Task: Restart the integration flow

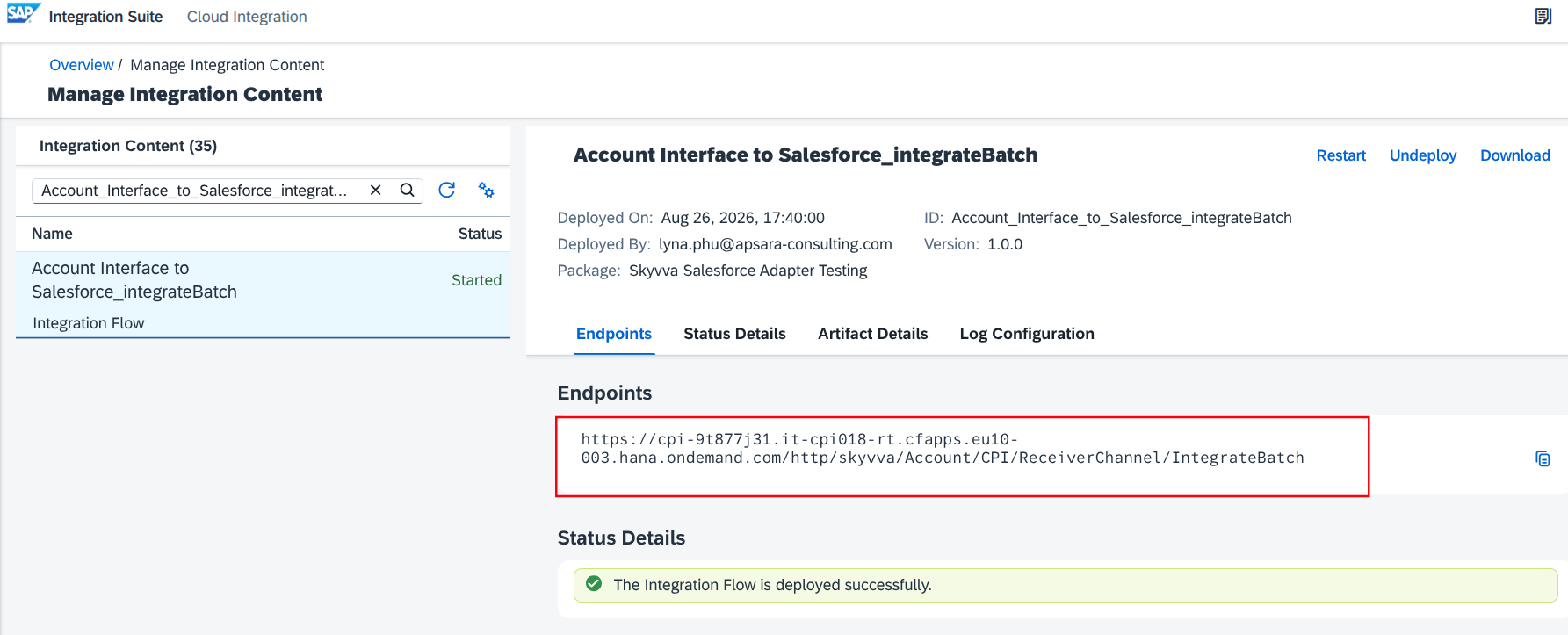Action: coord(1340,155)
